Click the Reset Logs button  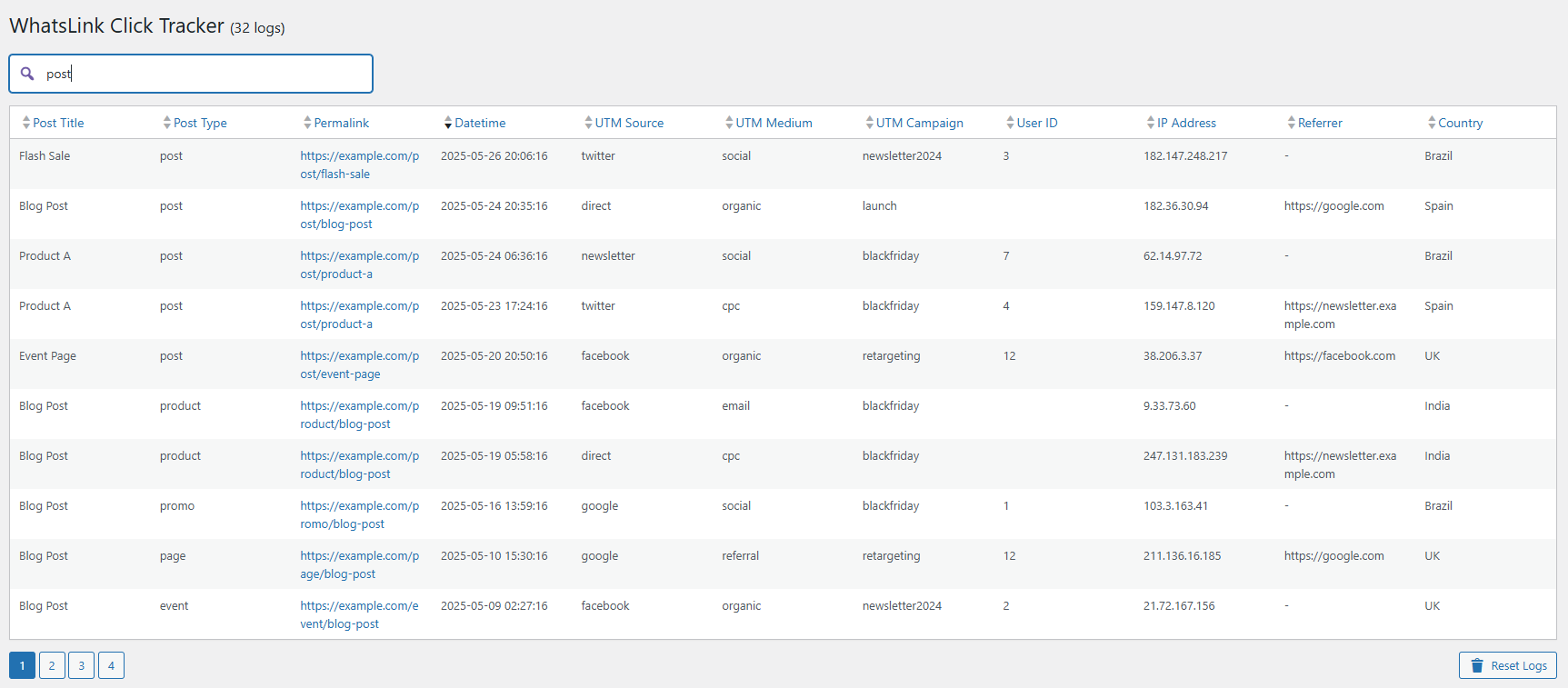pyautogui.click(x=1508, y=665)
